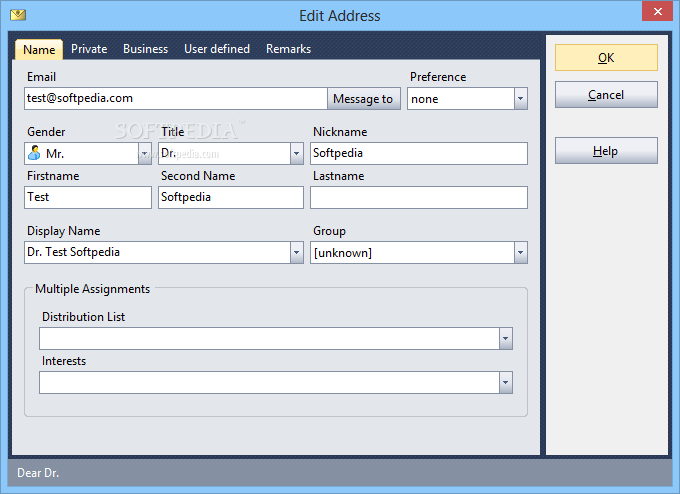Click the envelope icon in the title bar

coord(18,15)
